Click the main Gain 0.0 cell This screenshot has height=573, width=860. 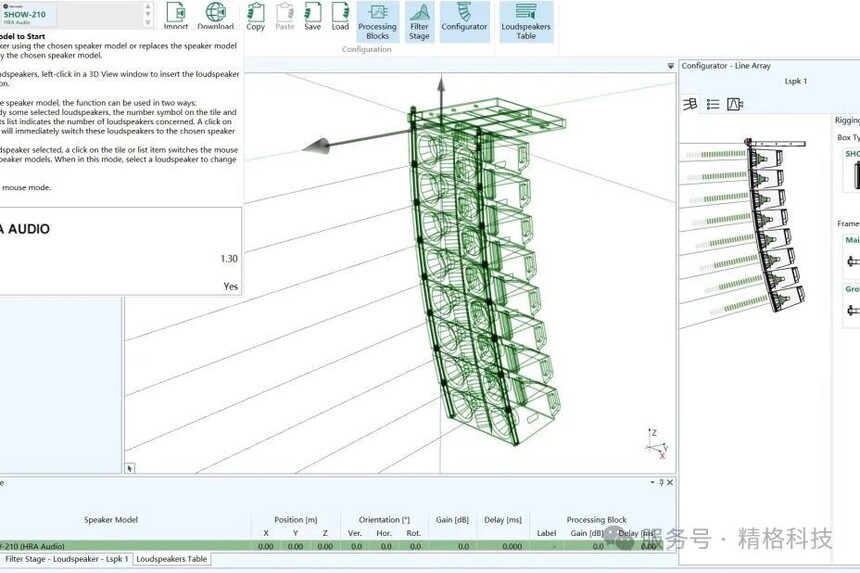tap(453, 546)
